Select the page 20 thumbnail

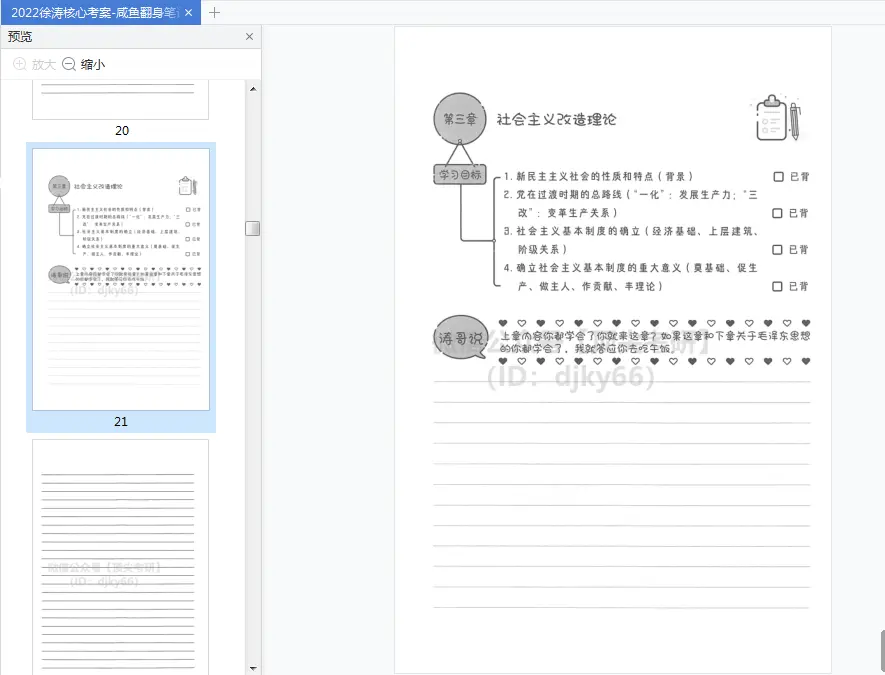(x=120, y=99)
